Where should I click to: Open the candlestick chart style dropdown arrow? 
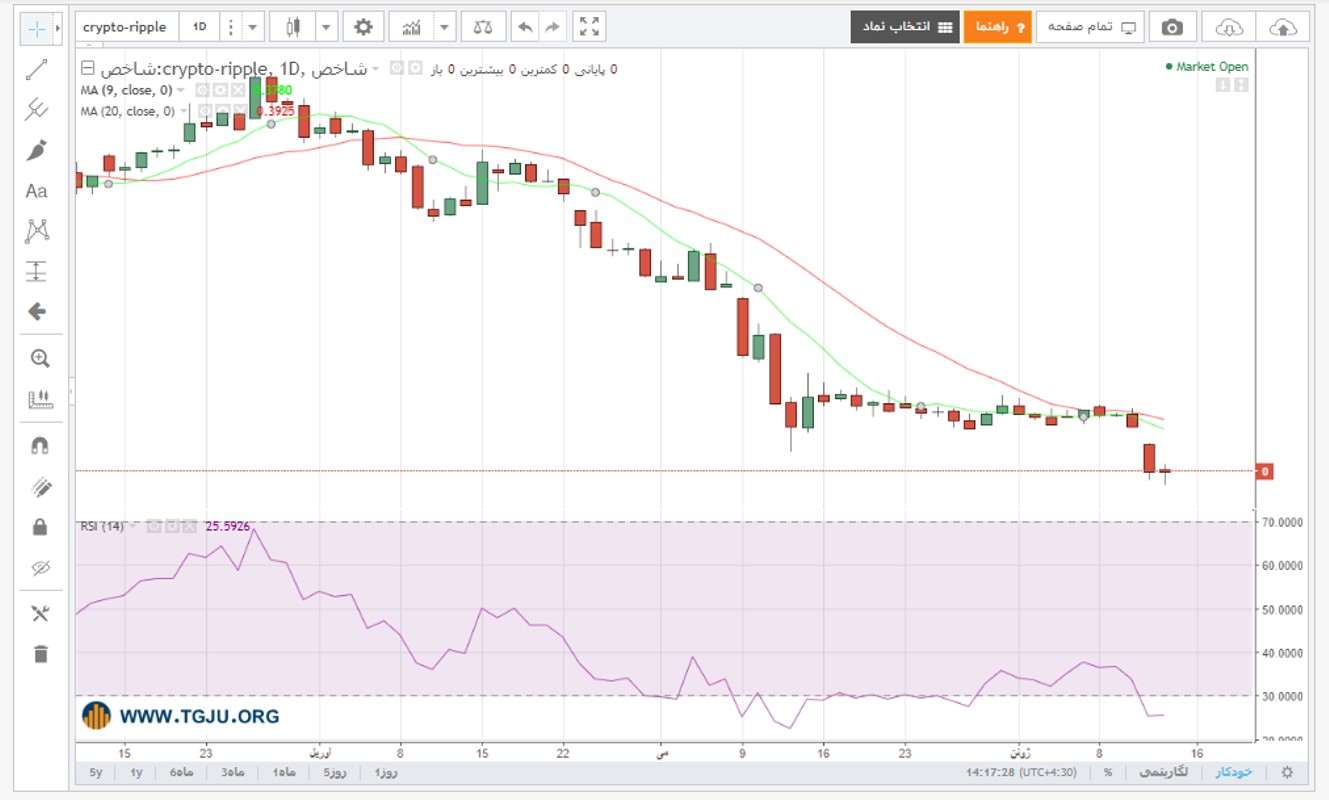click(326, 27)
